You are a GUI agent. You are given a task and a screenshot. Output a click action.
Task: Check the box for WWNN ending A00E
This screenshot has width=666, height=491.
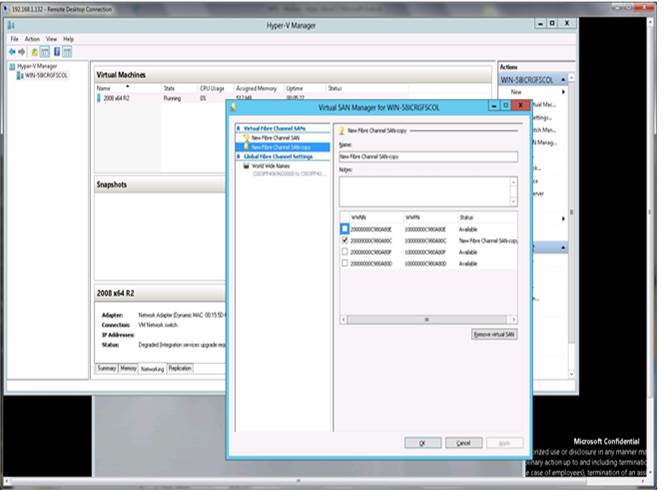click(346, 229)
